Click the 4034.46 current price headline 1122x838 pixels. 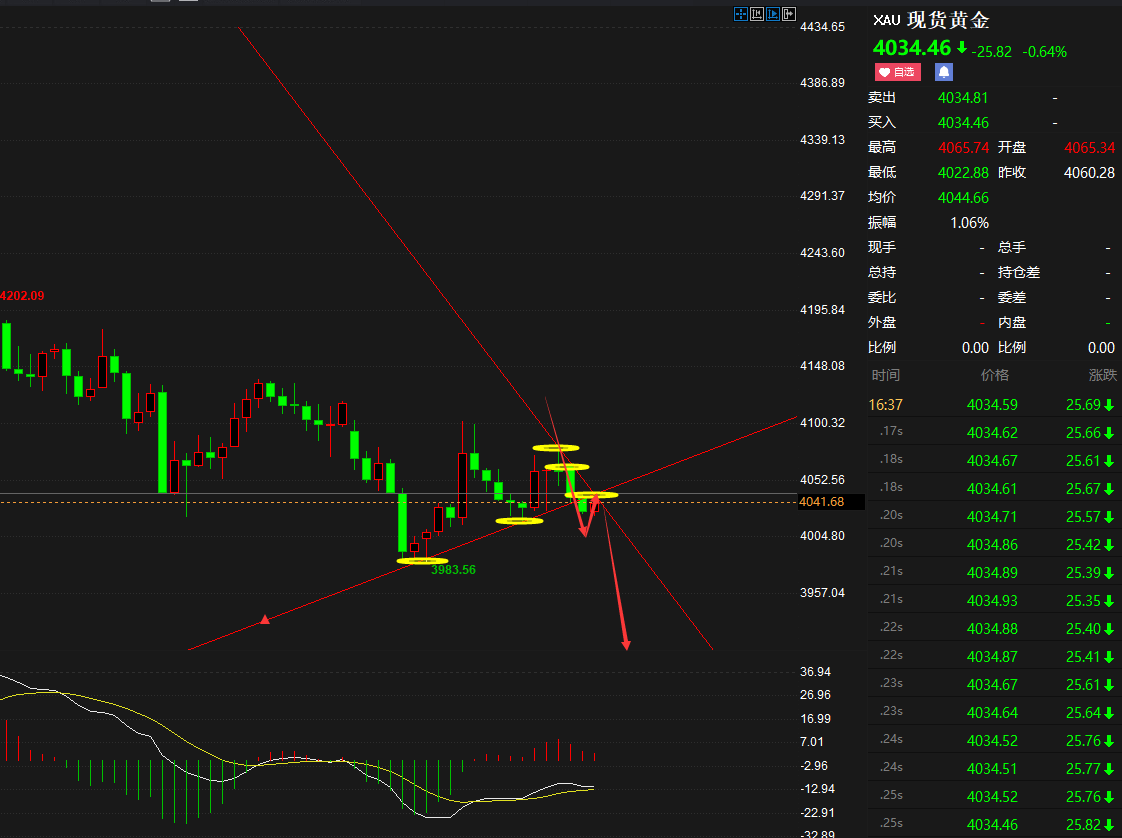click(x=912, y=48)
